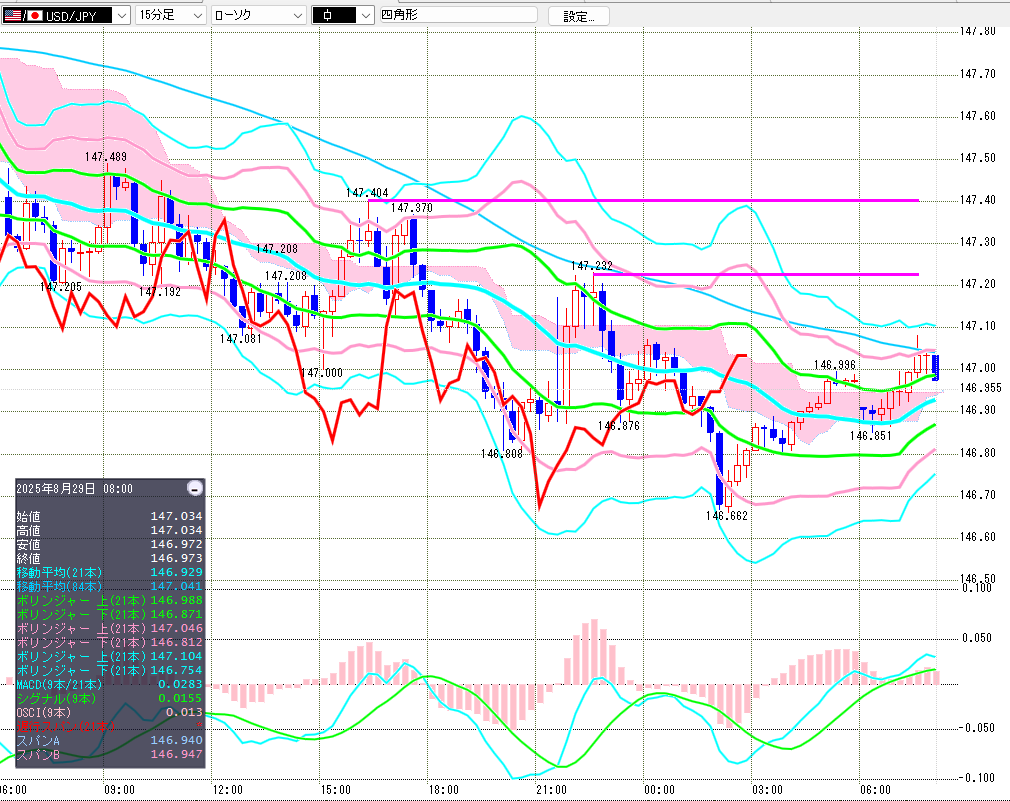Collapse the price info panel with the minus button
This screenshot has height=801, width=1010.
pyautogui.click(x=195, y=488)
